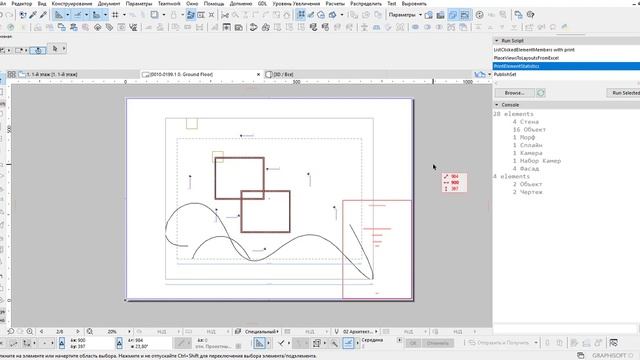640x360 pixels.
Task: Click console line '2 Чертеж'
Action: click(527, 192)
